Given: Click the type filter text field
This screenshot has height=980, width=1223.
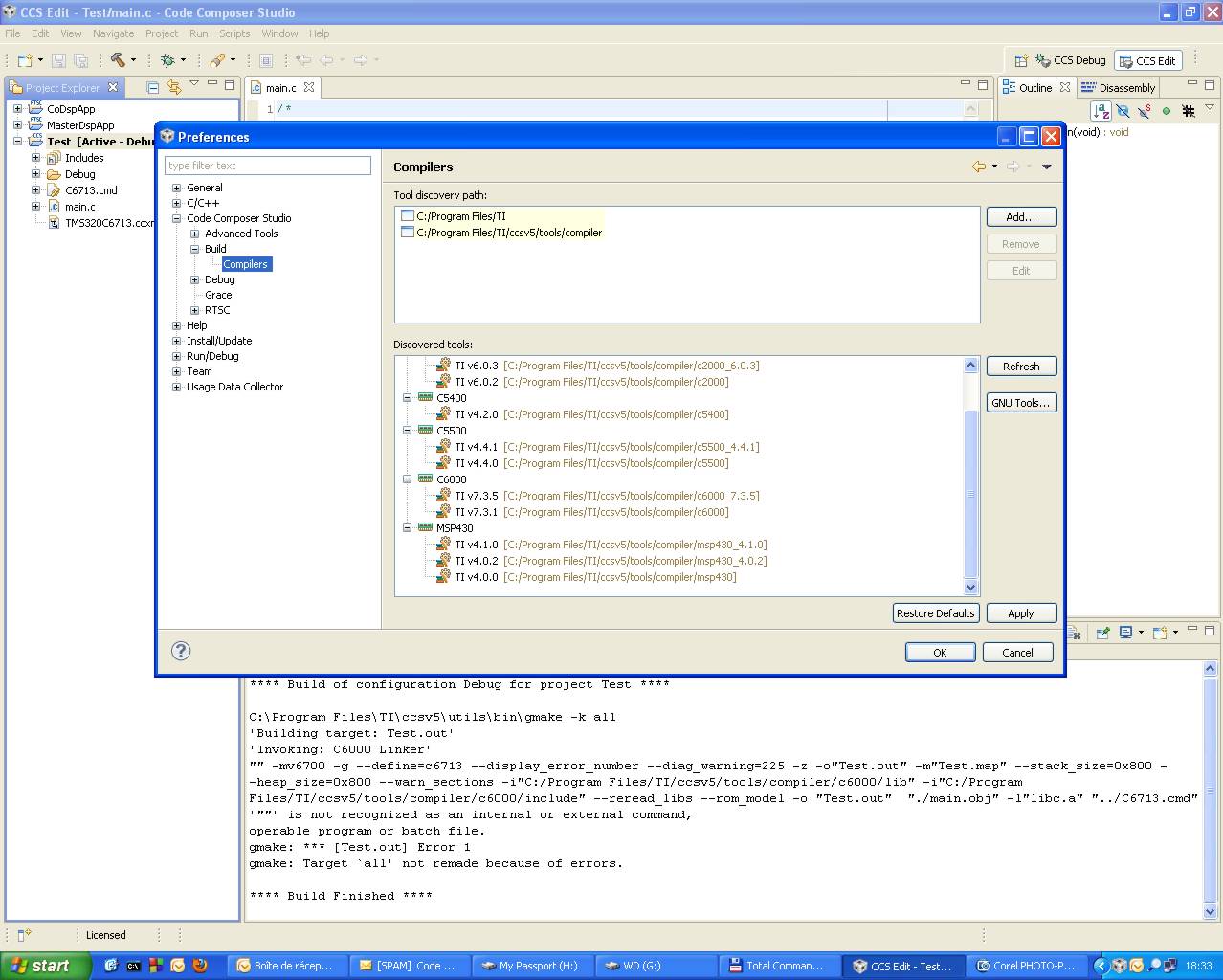Looking at the screenshot, I should pyautogui.click(x=268, y=166).
